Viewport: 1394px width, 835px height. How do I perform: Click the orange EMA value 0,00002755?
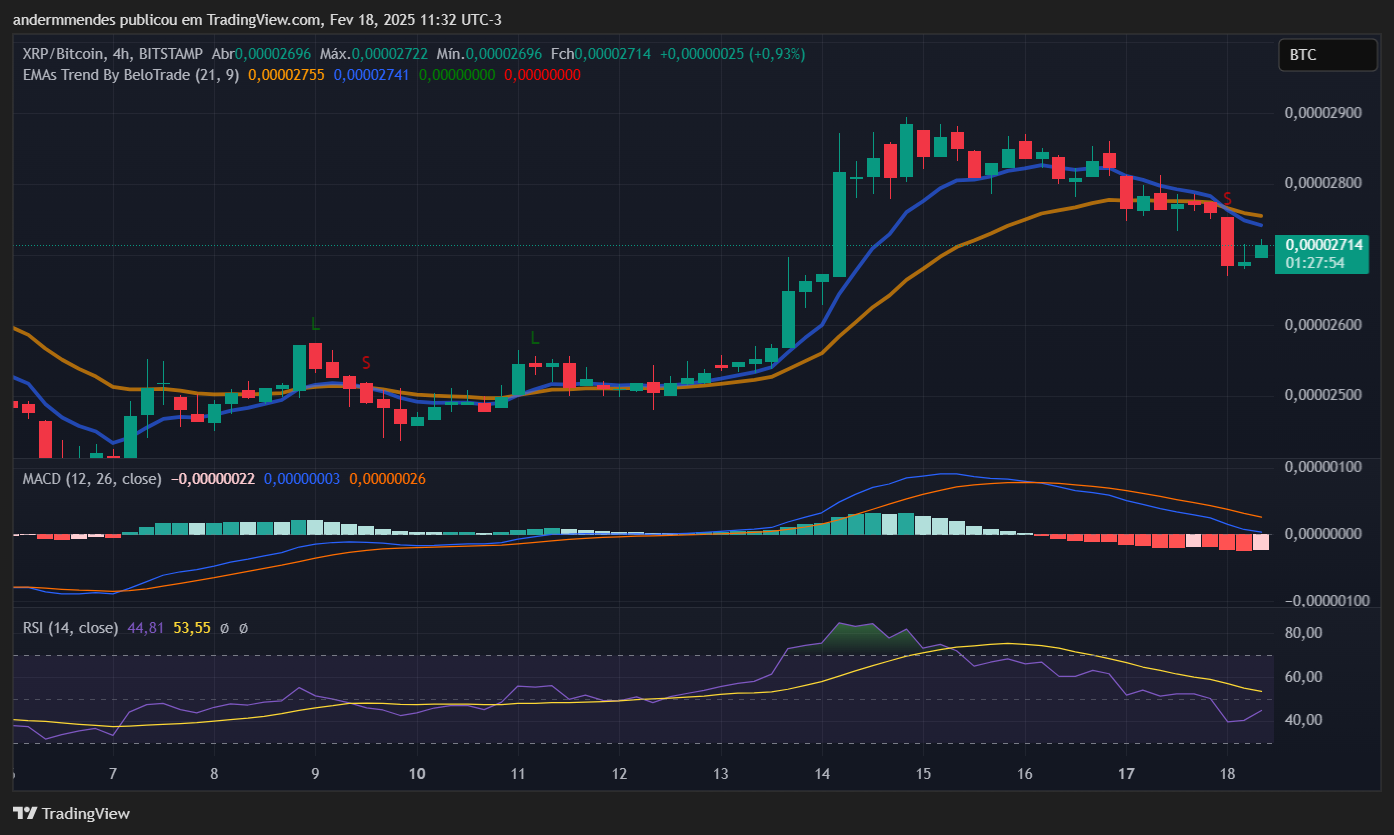[x=286, y=74]
